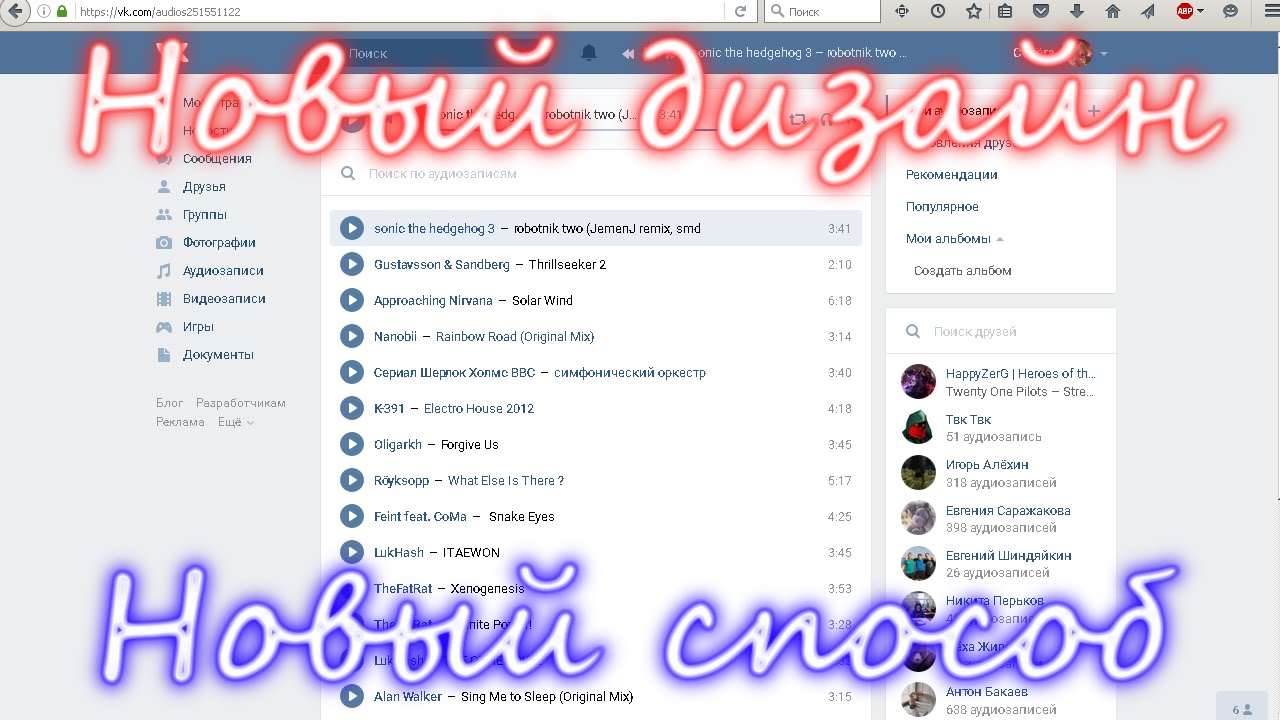Play Feint feat. CoMa Snake Eyes
The image size is (1280, 720).
point(352,516)
